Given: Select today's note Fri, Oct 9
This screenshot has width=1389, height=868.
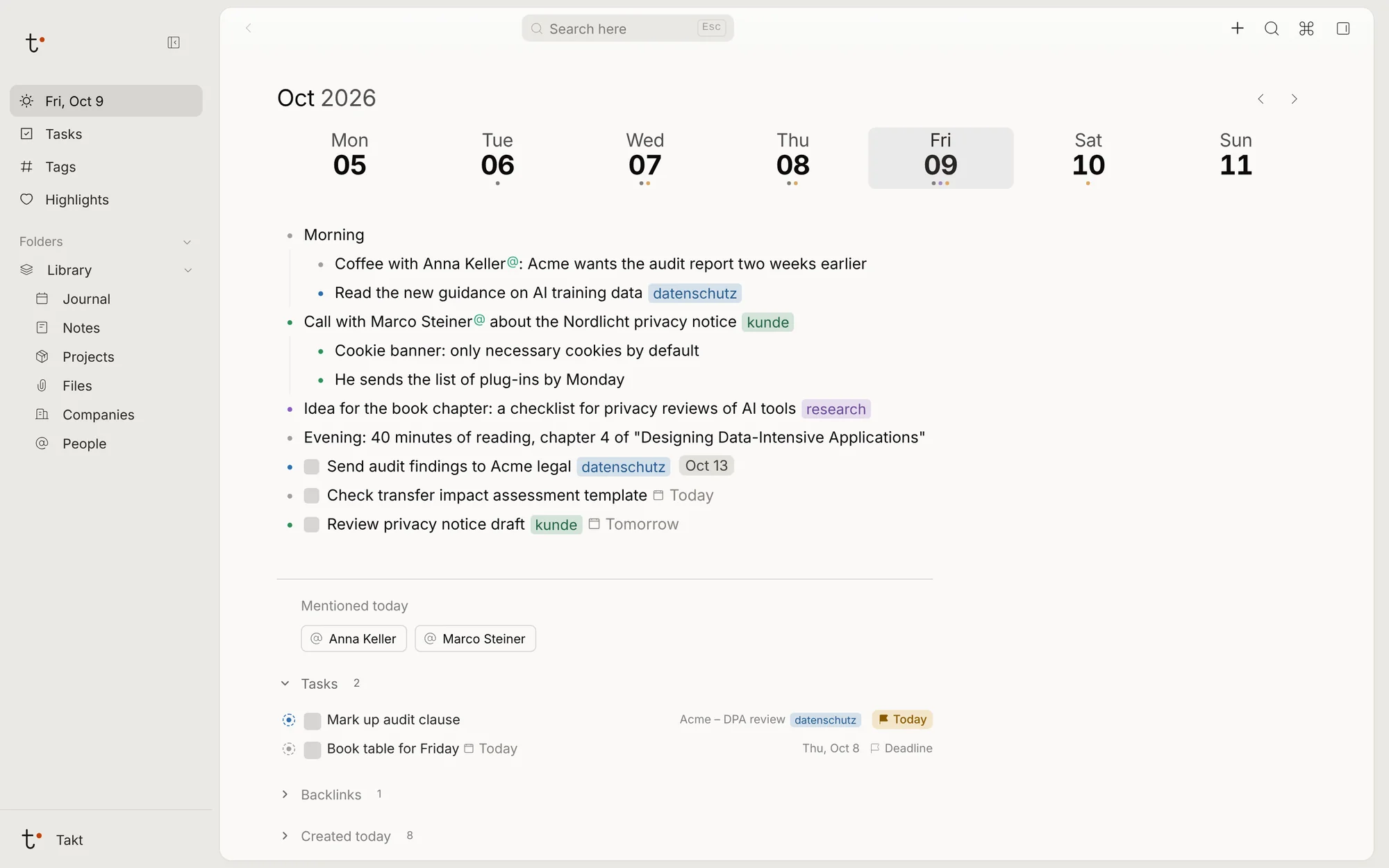Looking at the screenshot, I should tap(106, 101).
